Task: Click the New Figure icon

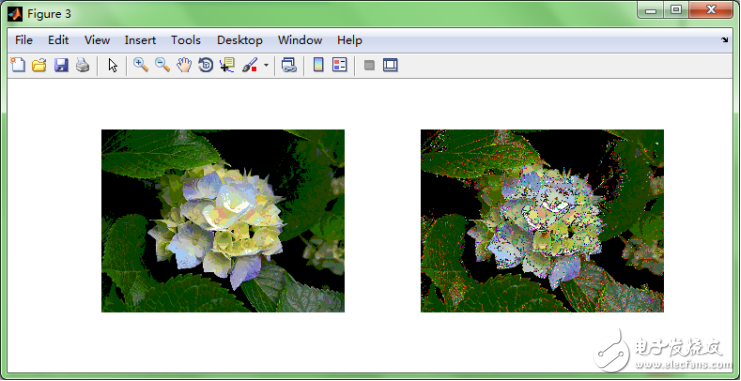Action: click(x=17, y=65)
